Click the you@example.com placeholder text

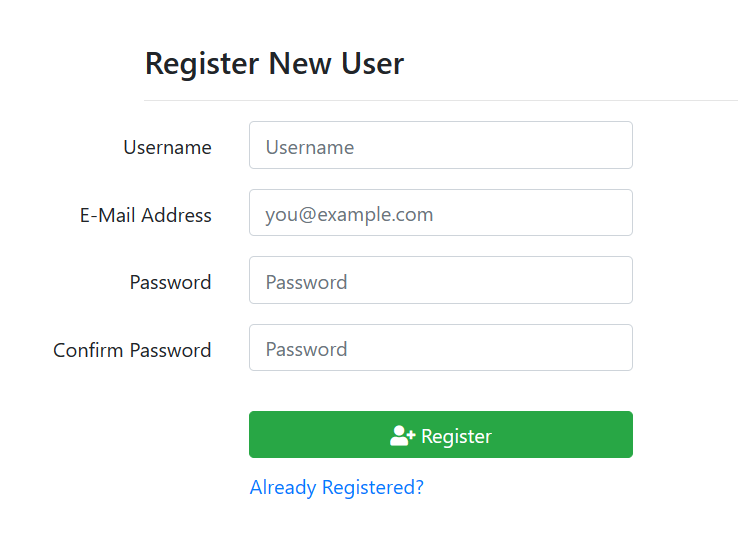point(349,214)
